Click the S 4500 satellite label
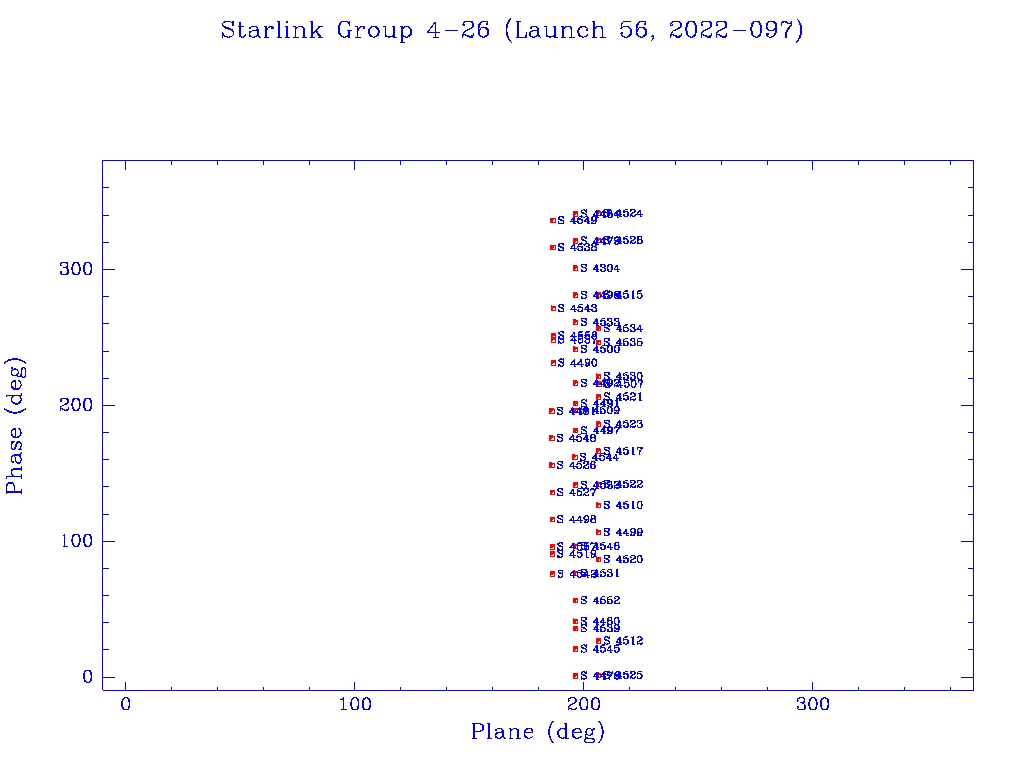Screen dimensions: 1024x768 tap(600, 349)
